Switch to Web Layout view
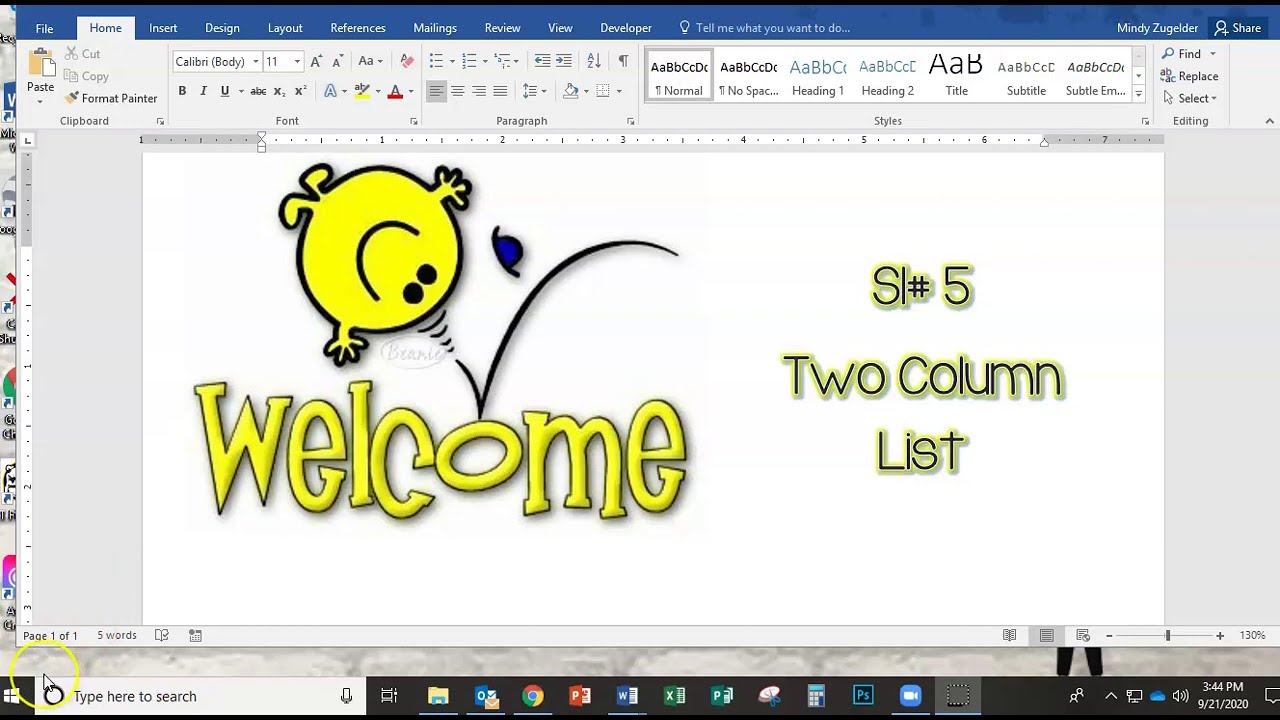1280x720 pixels. point(1083,636)
